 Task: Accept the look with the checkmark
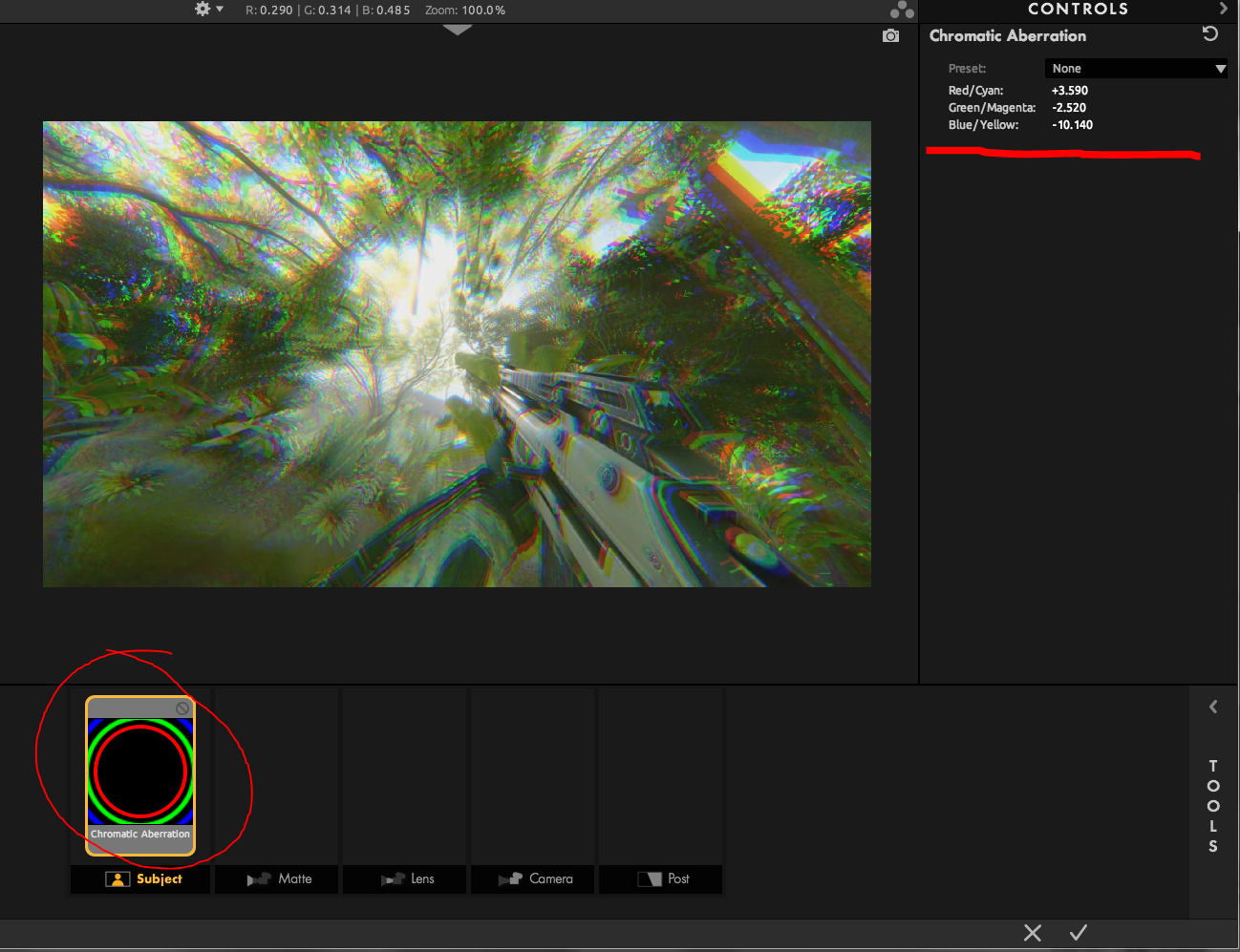[x=1079, y=933]
